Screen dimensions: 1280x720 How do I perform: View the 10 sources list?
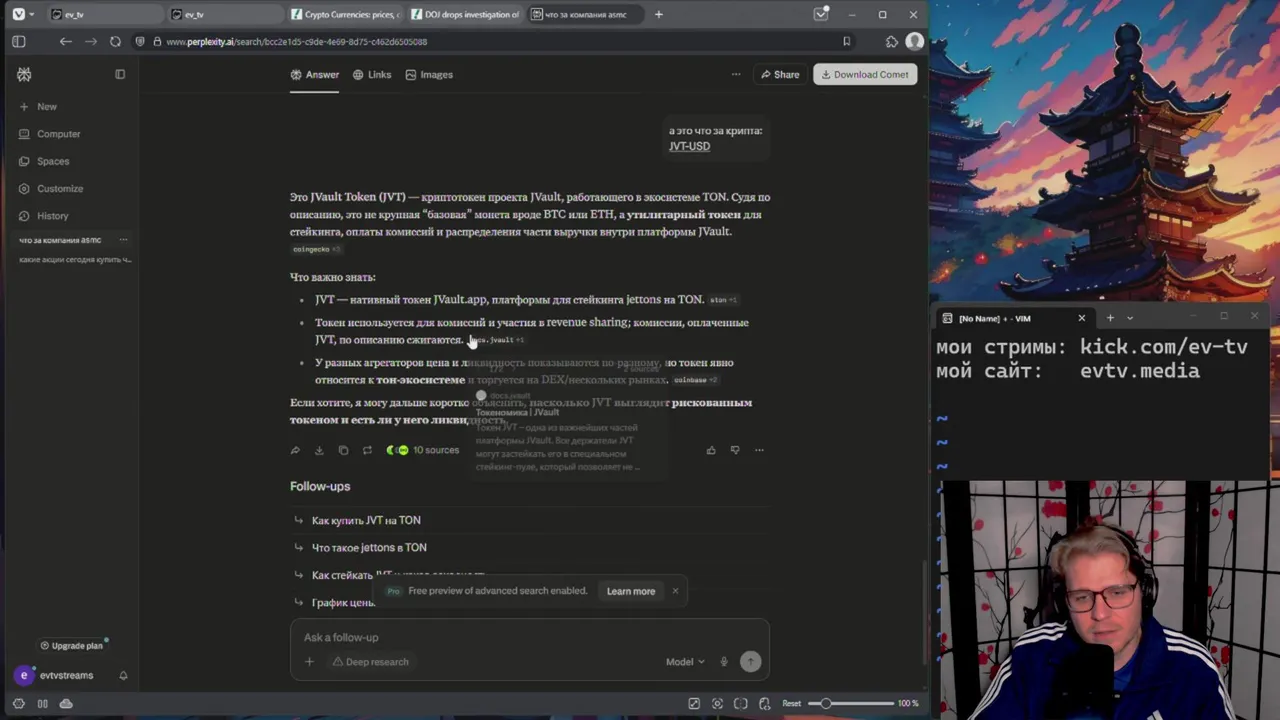tap(423, 450)
